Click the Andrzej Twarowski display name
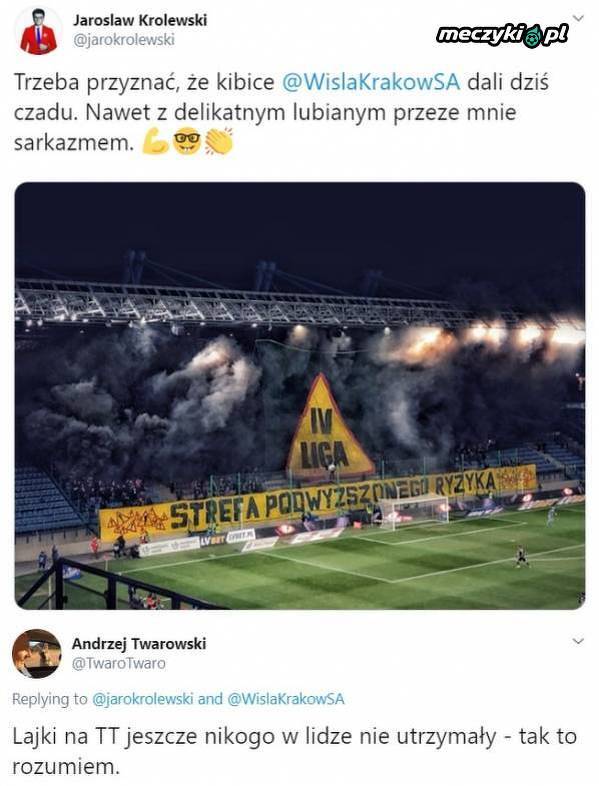The height and width of the screenshot is (786, 599). [139, 643]
